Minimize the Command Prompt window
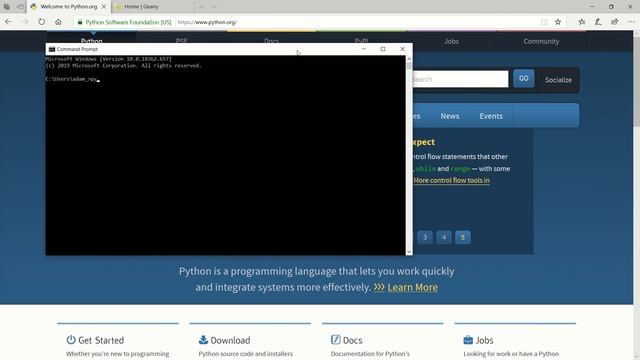Image resolution: width=640 pixels, height=360 pixels. tap(363, 49)
